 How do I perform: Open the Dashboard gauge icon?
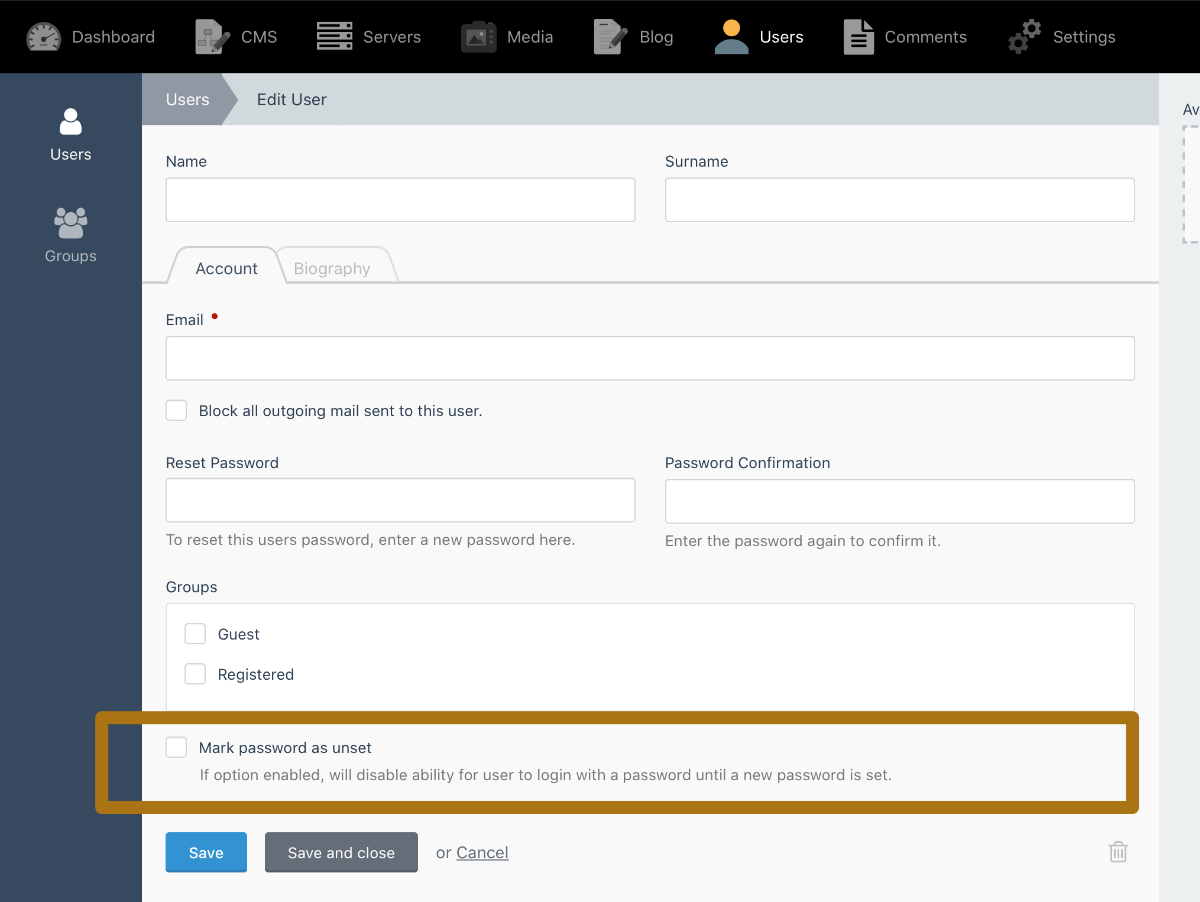click(43, 37)
